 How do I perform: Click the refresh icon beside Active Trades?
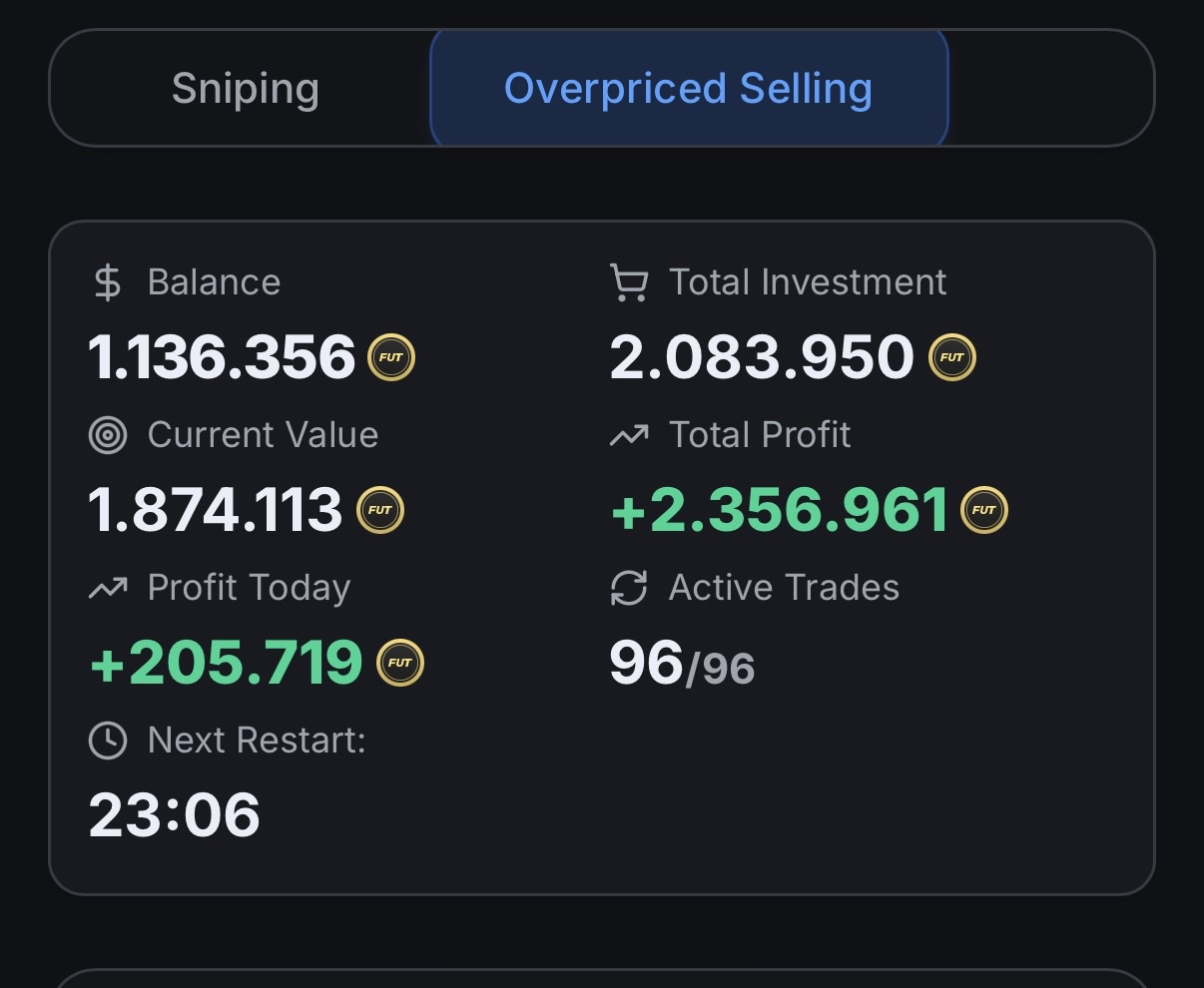point(629,588)
